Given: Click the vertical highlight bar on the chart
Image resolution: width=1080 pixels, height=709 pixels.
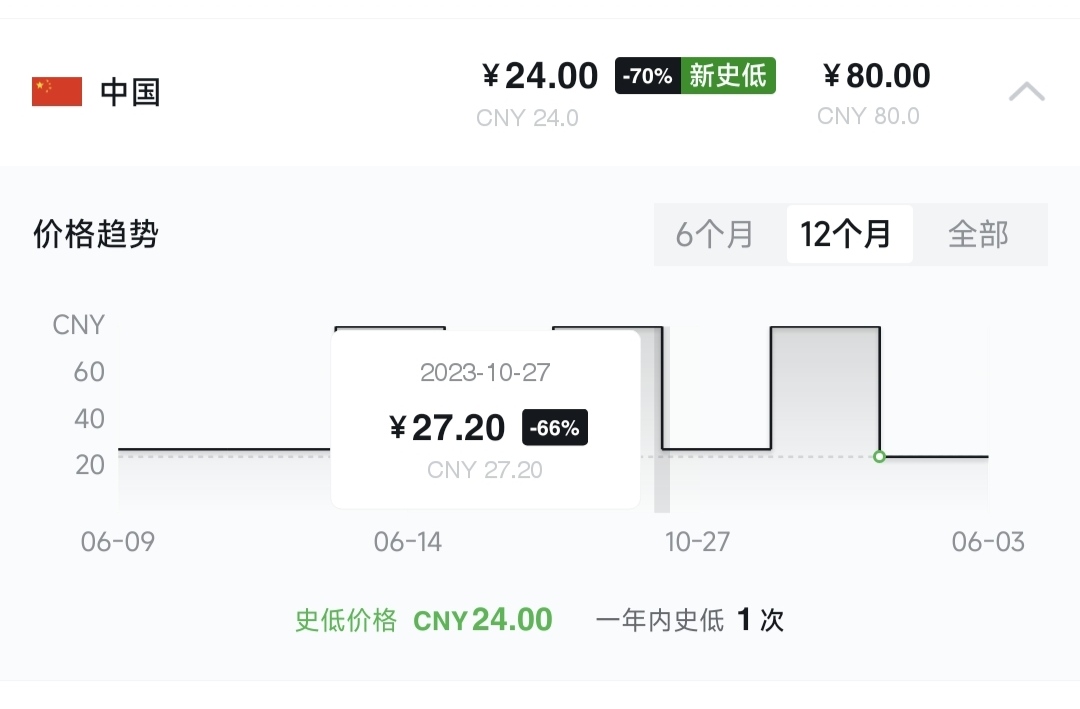Looking at the screenshot, I should (662, 420).
